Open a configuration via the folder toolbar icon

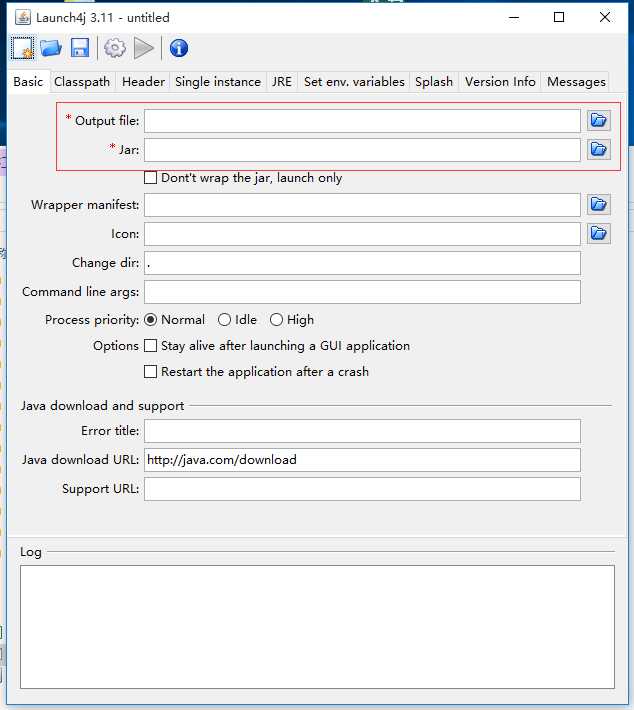tap(51, 48)
